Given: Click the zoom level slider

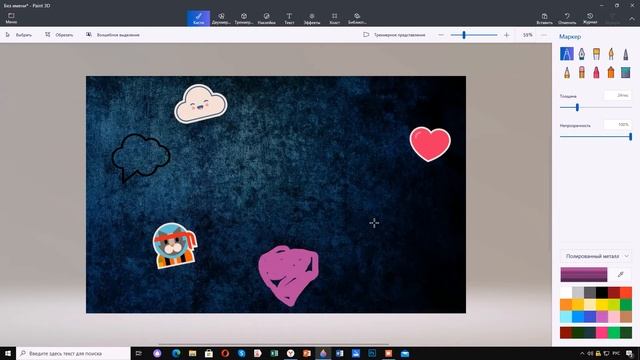Looking at the screenshot, I should [474, 35].
